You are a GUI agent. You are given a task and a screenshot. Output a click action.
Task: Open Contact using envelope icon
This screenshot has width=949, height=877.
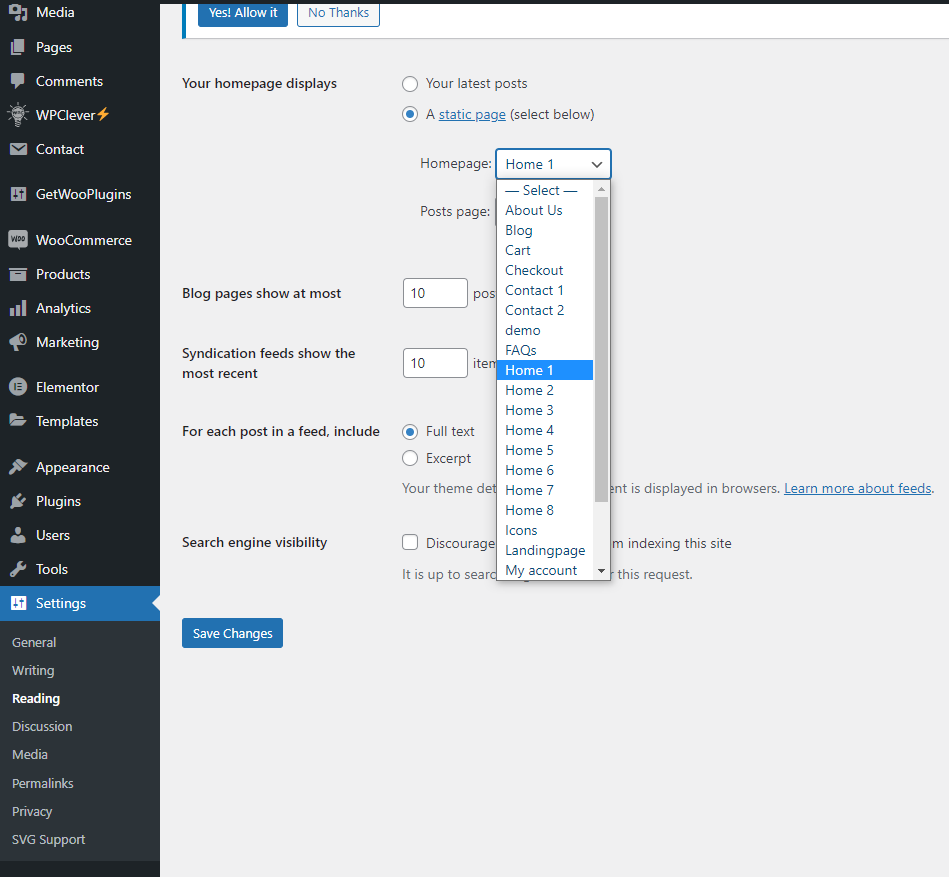tap(17, 149)
